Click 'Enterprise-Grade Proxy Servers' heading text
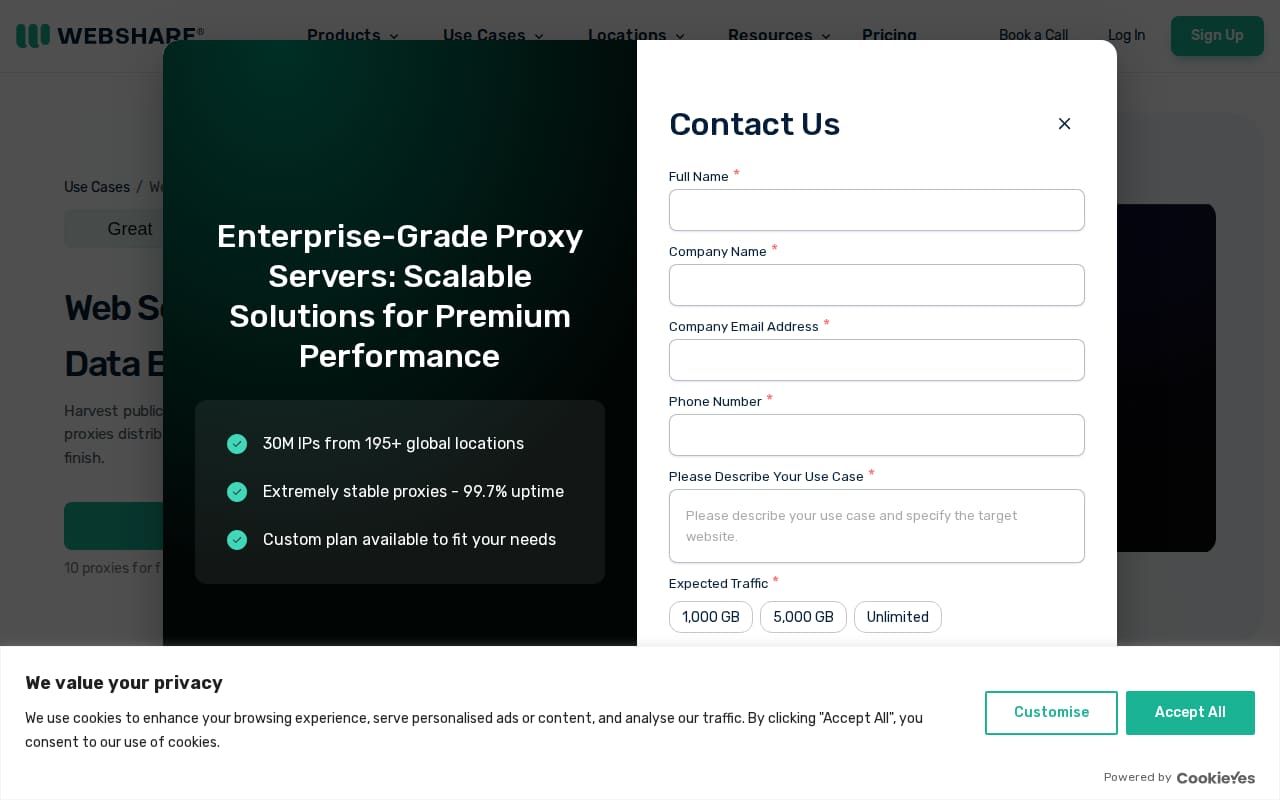 (x=400, y=296)
